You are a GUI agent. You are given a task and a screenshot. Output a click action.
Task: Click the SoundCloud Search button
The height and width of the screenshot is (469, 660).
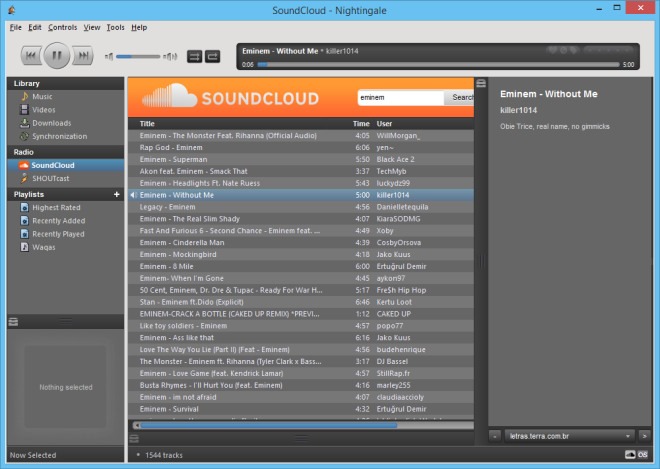[459, 98]
